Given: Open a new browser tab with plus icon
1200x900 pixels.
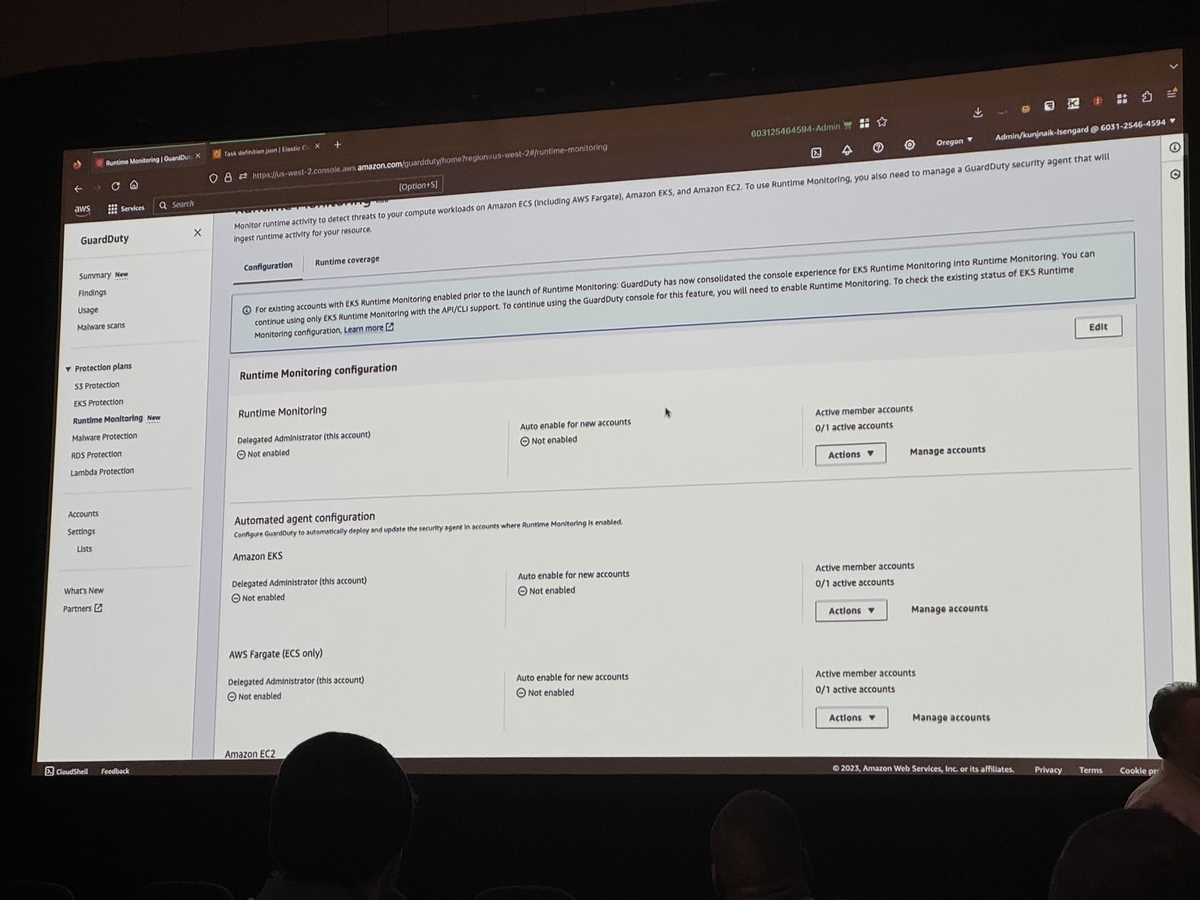Looking at the screenshot, I should point(337,146).
